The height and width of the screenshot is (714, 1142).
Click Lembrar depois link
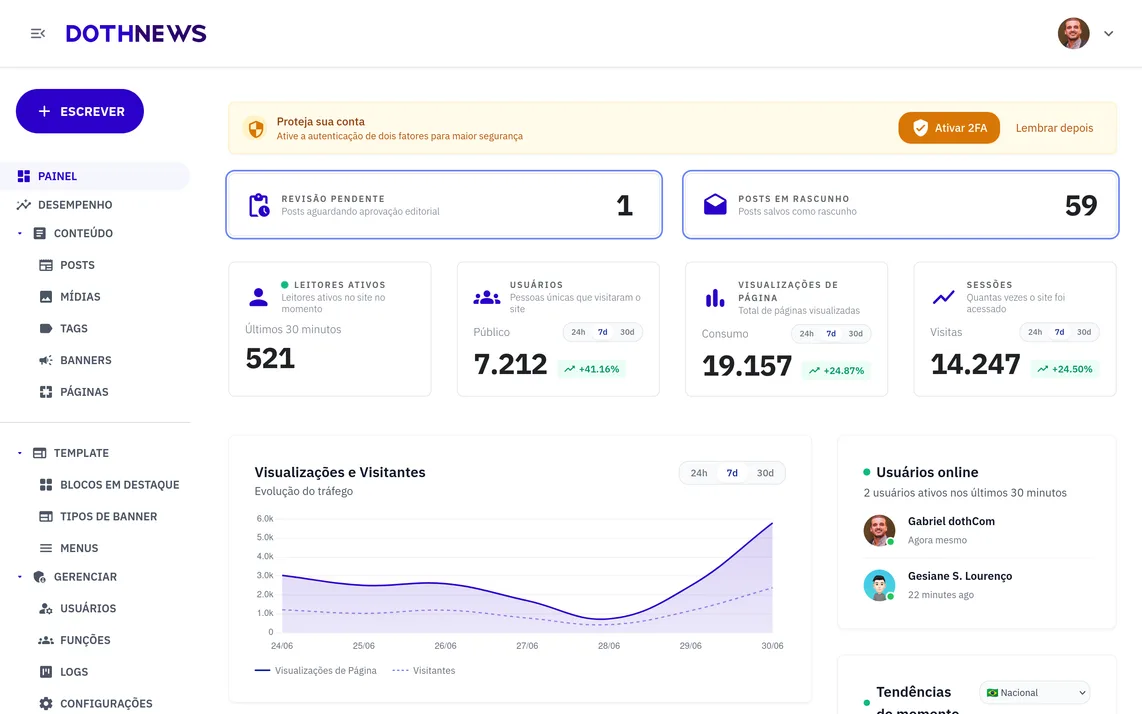(1054, 128)
